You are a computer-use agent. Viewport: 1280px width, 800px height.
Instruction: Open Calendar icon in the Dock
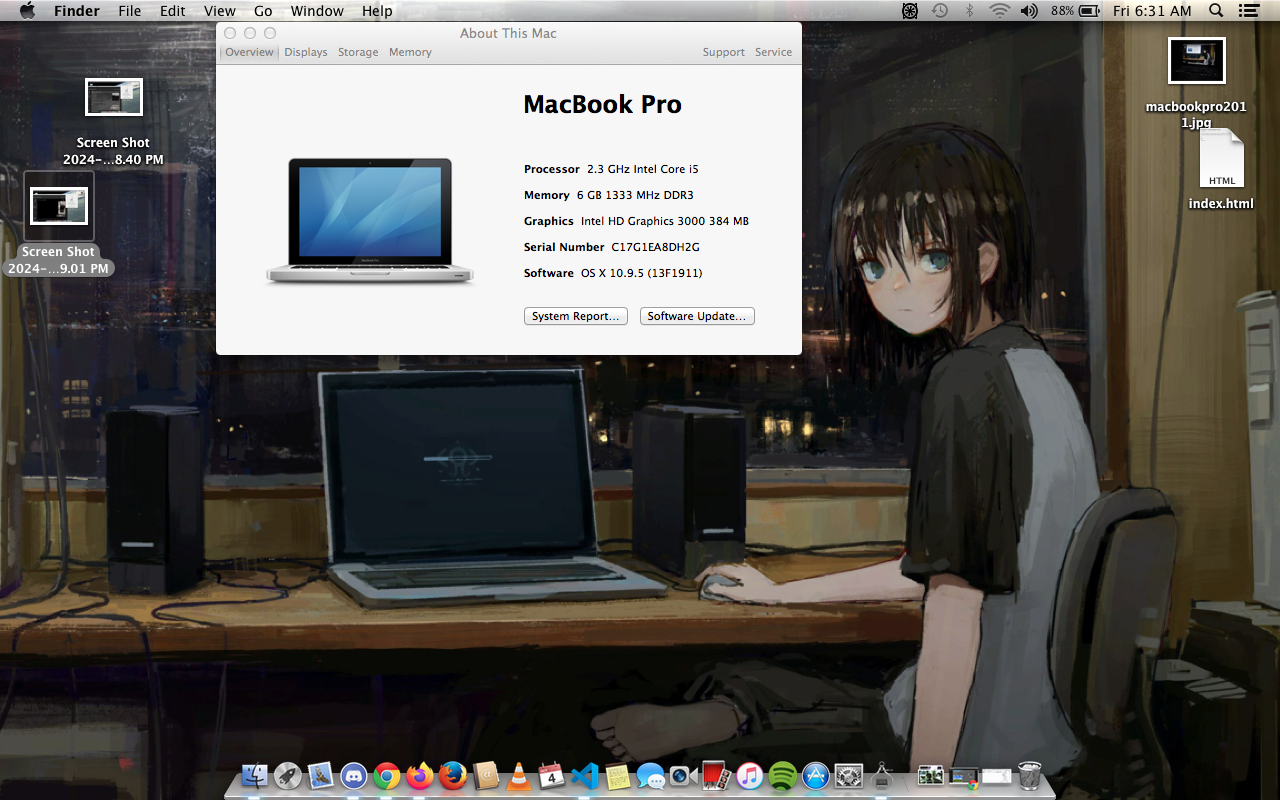pos(552,775)
